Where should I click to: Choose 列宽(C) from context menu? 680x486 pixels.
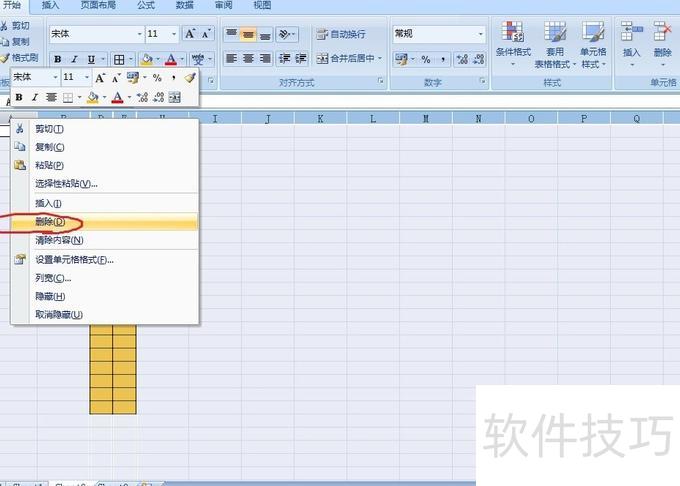click(105, 278)
